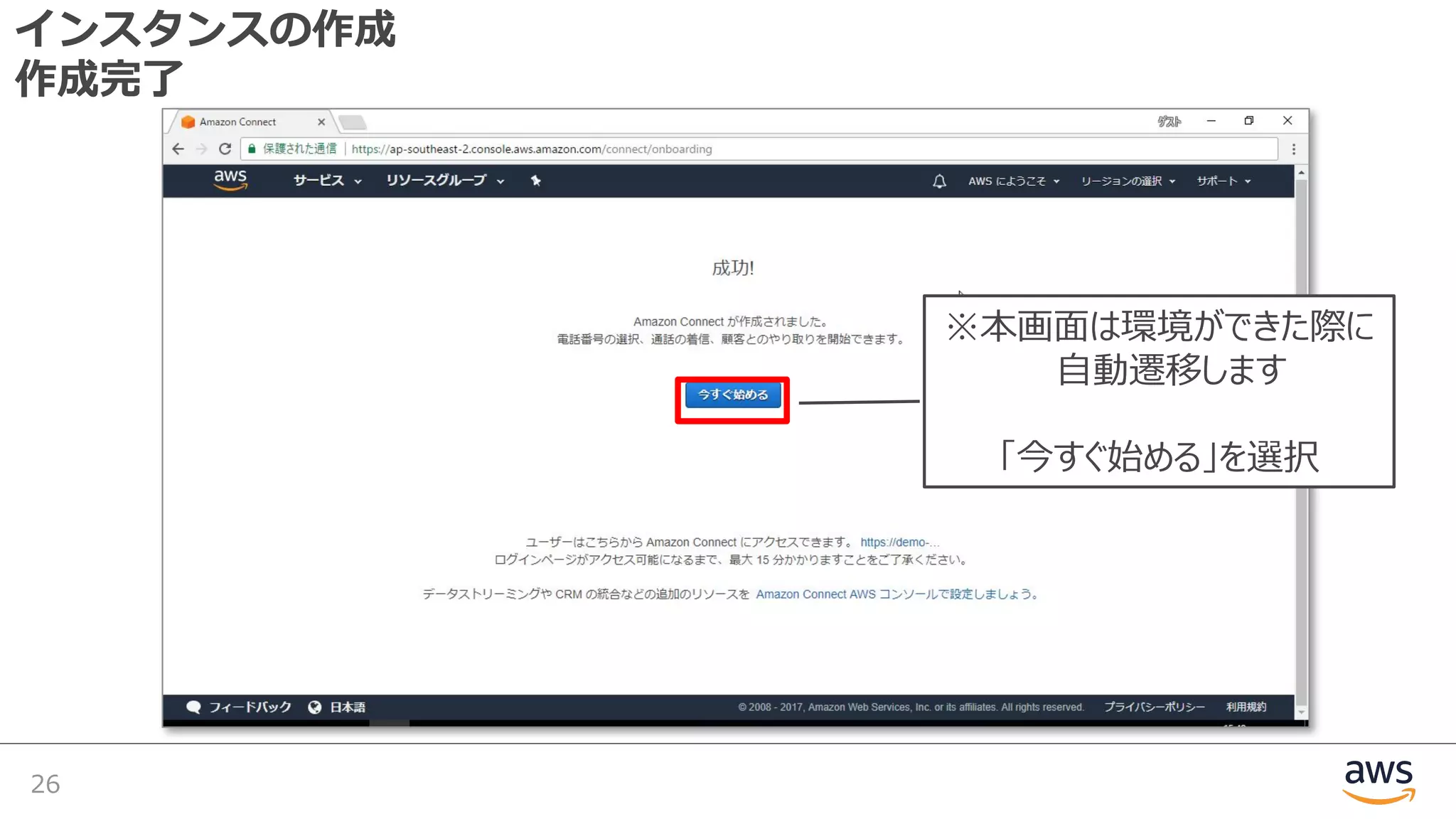The width and height of the screenshot is (1456, 819).
Task: Expand the リージョンの選択 dropdown
Action: tap(1128, 181)
